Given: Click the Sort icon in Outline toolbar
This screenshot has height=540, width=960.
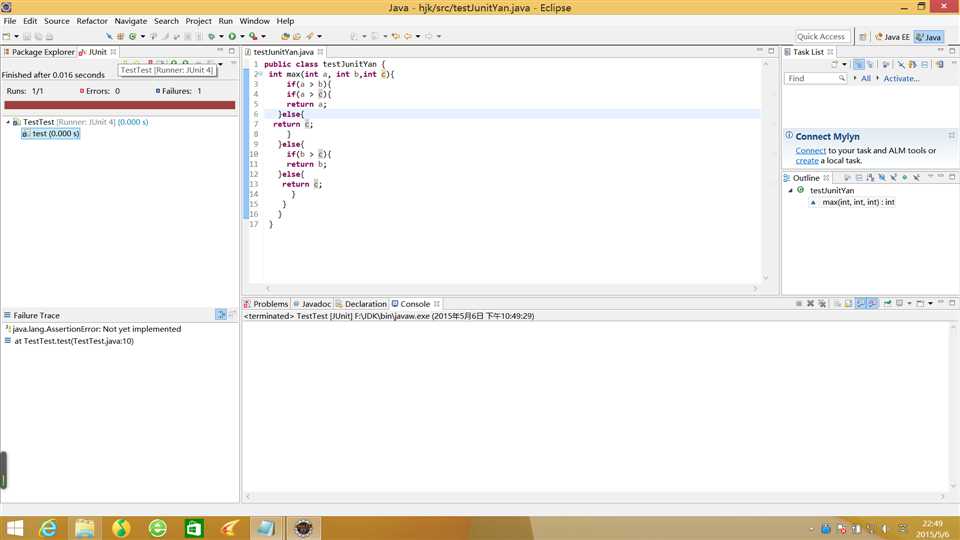Looking at the screenshot, I should [870, 178].
